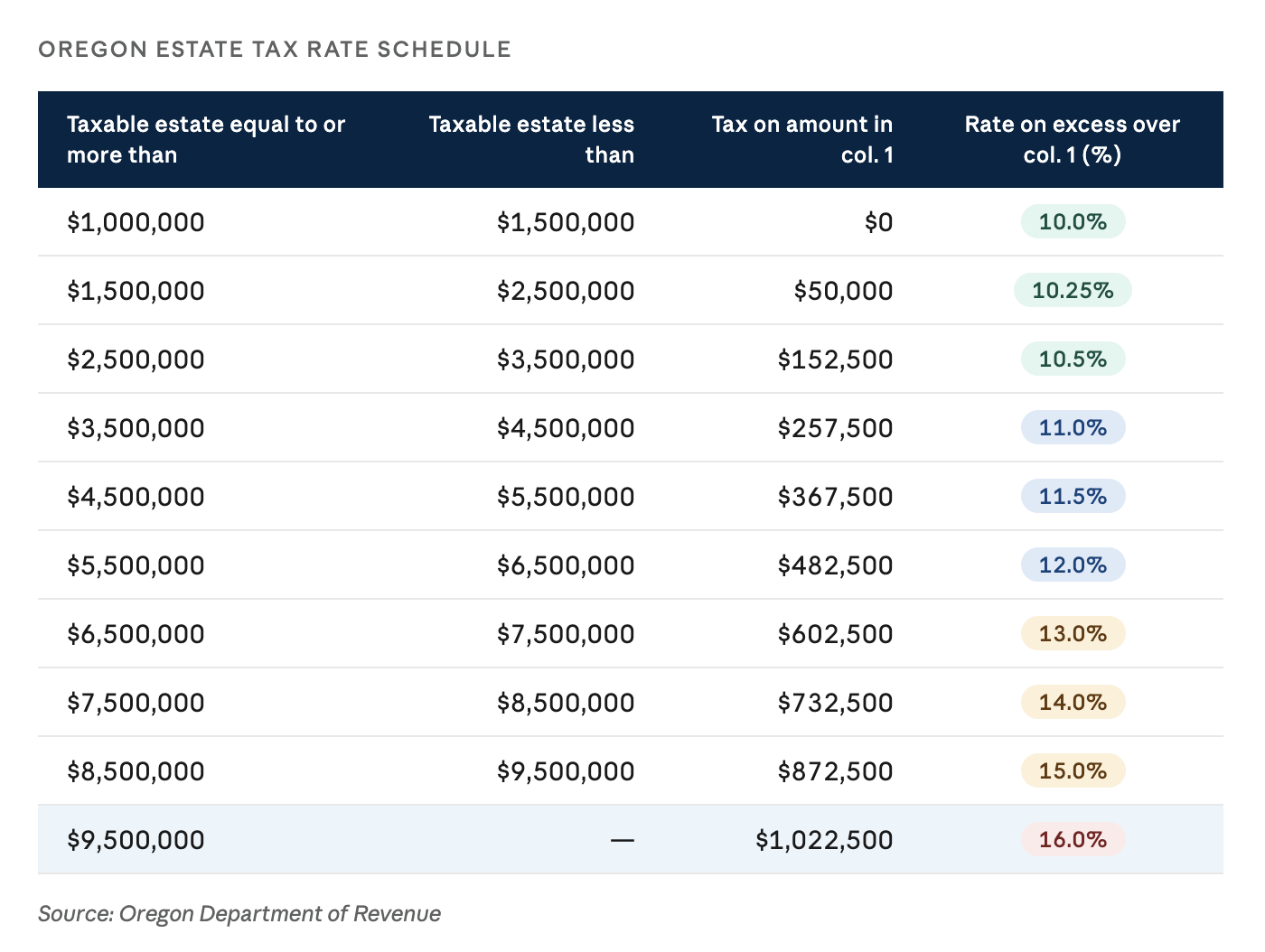Click the 14.0% rate badge
This screenshot has width=1265, height=952.
click(1073, 703)
